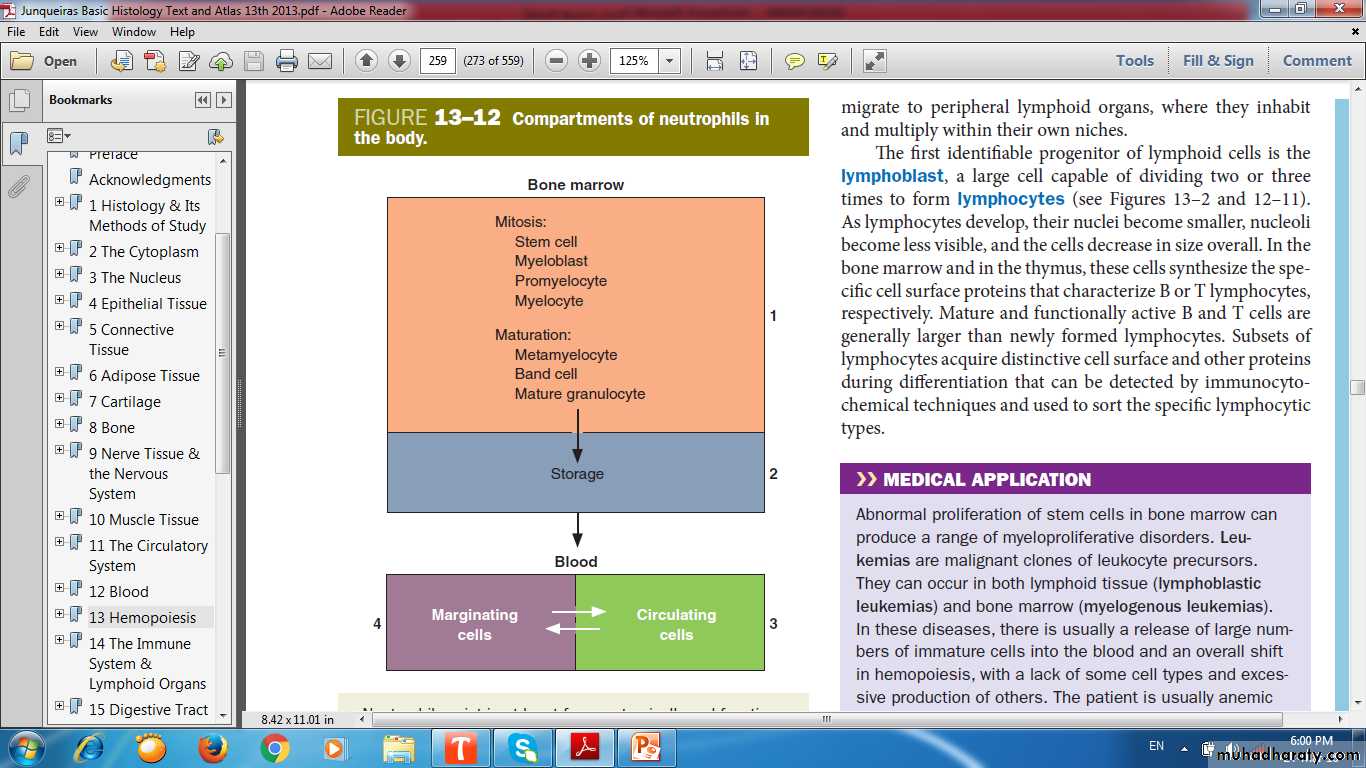The image size is (1366, 768).
Task: Select the 13 Hemopoiesis bookmark
Action: pos(142,617)
